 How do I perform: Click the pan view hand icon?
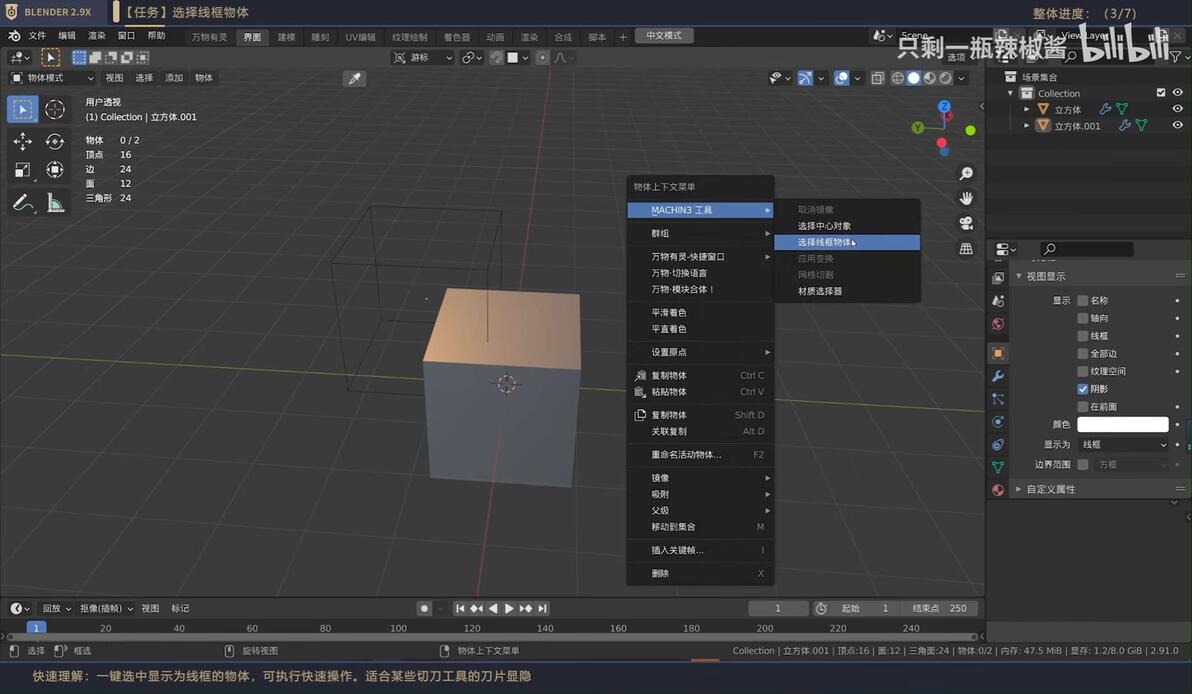(x=966, y=198)
